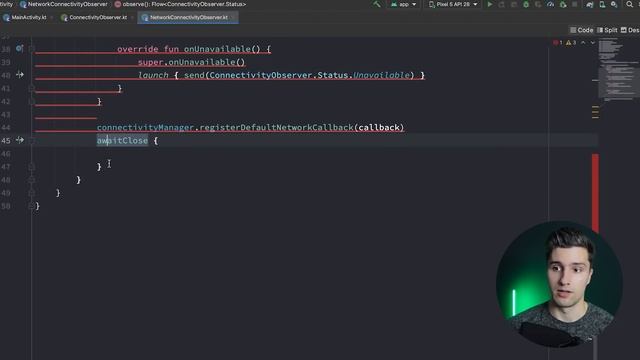Click Apply Changes icon right of Run
Image resolution: width=640 pixels, height=360 pixels.
click(502, 4)
